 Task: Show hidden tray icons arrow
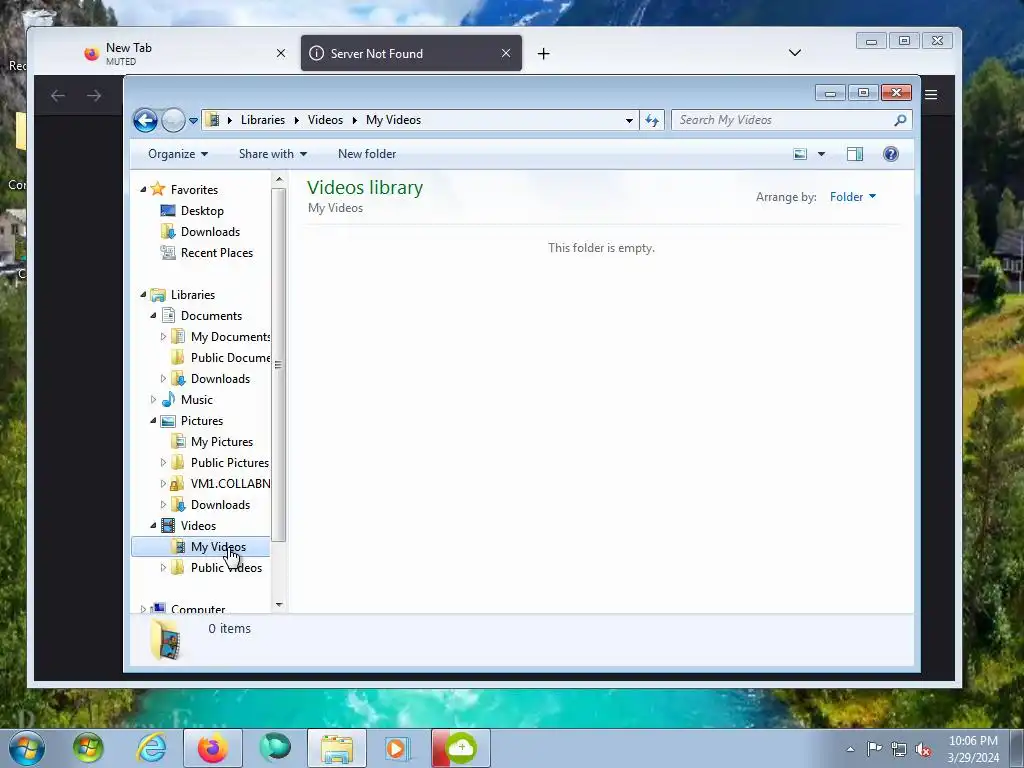[x=850, y=749]
